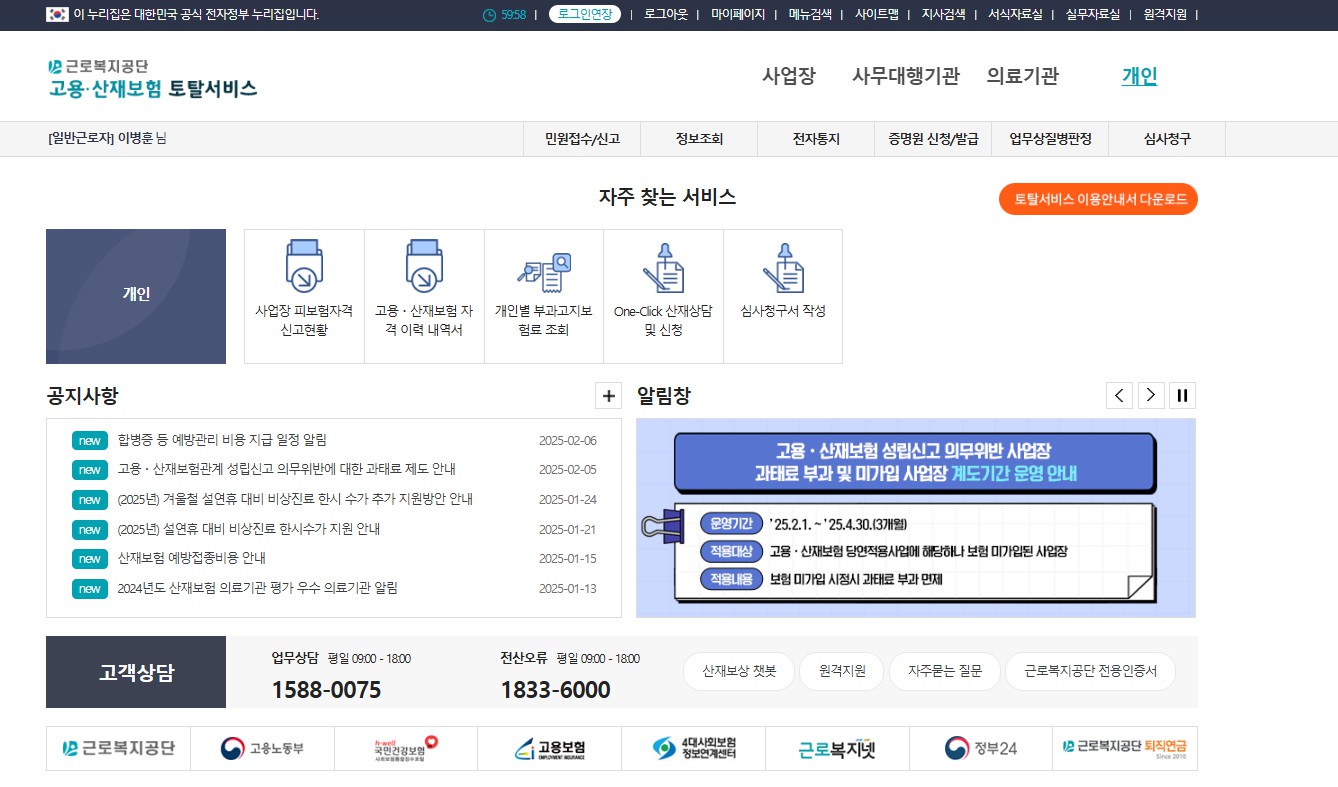Click the 국민건강보험 footer logo

[405, 747]
